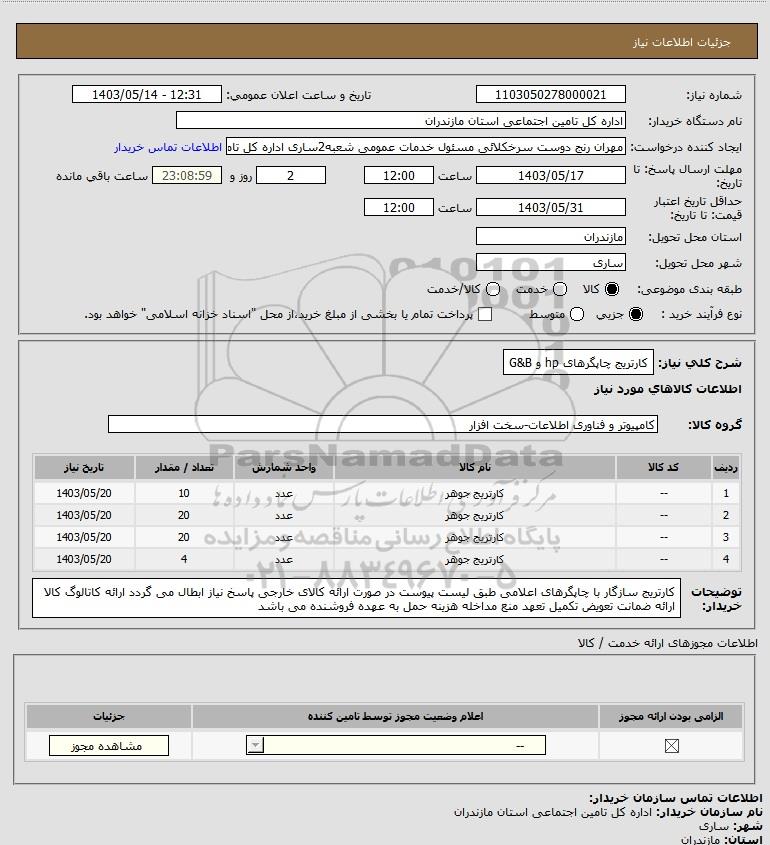Select the کالا radio button
Viewport: 770px width, 845px height.
(x=612, y=289)
